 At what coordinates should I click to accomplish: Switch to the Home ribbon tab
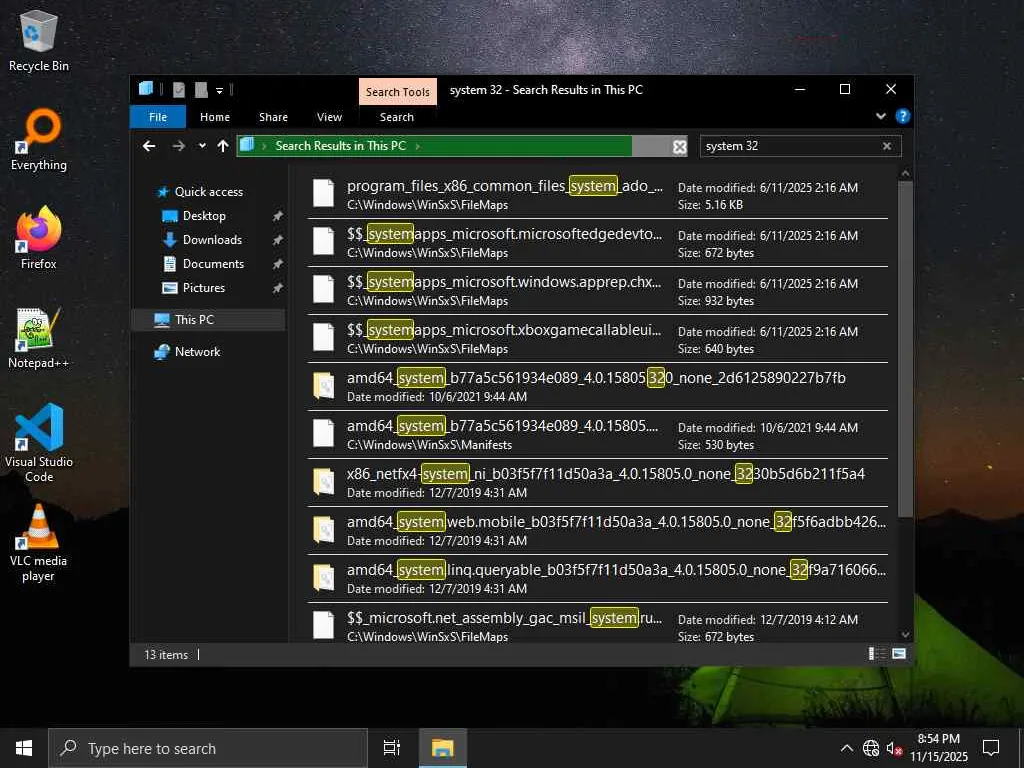pos(215,117)
